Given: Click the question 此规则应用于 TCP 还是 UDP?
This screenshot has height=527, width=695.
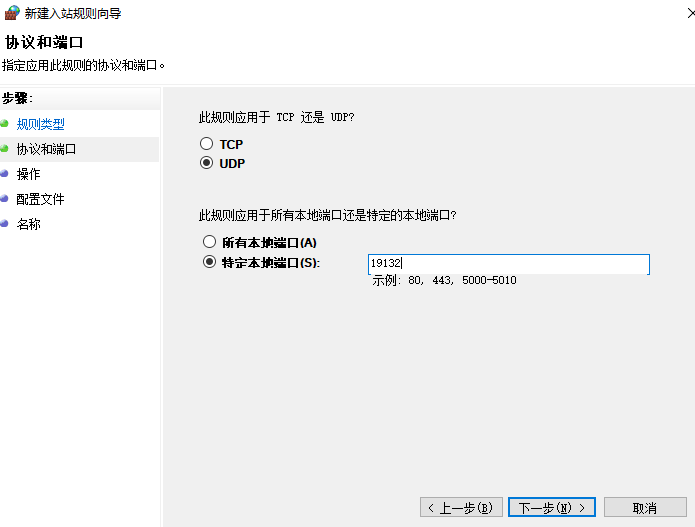Looking at the screenshot, I should pyautogui.click(x=277, y=117).
